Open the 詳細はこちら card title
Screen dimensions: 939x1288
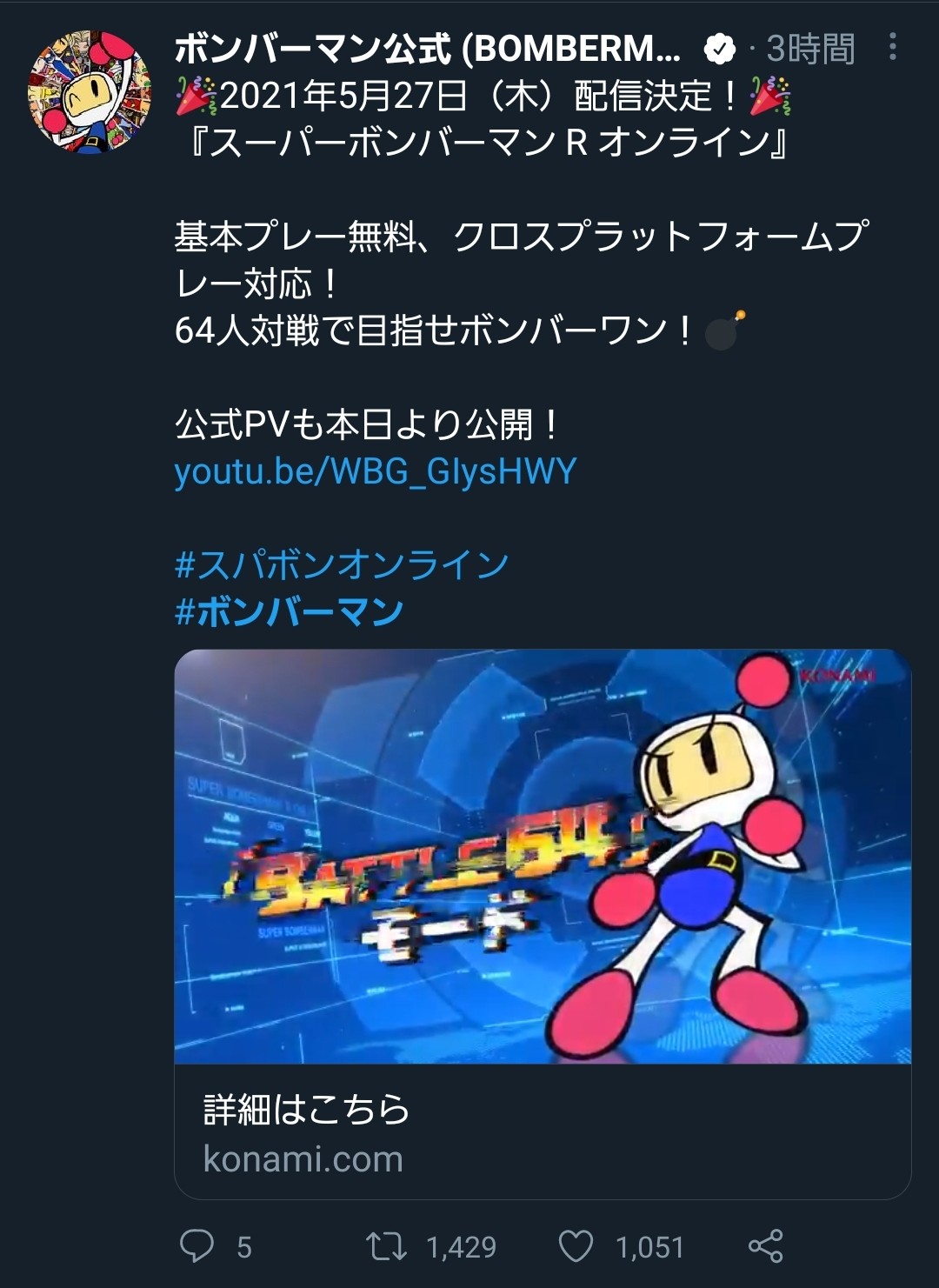tap(306, 1110)
